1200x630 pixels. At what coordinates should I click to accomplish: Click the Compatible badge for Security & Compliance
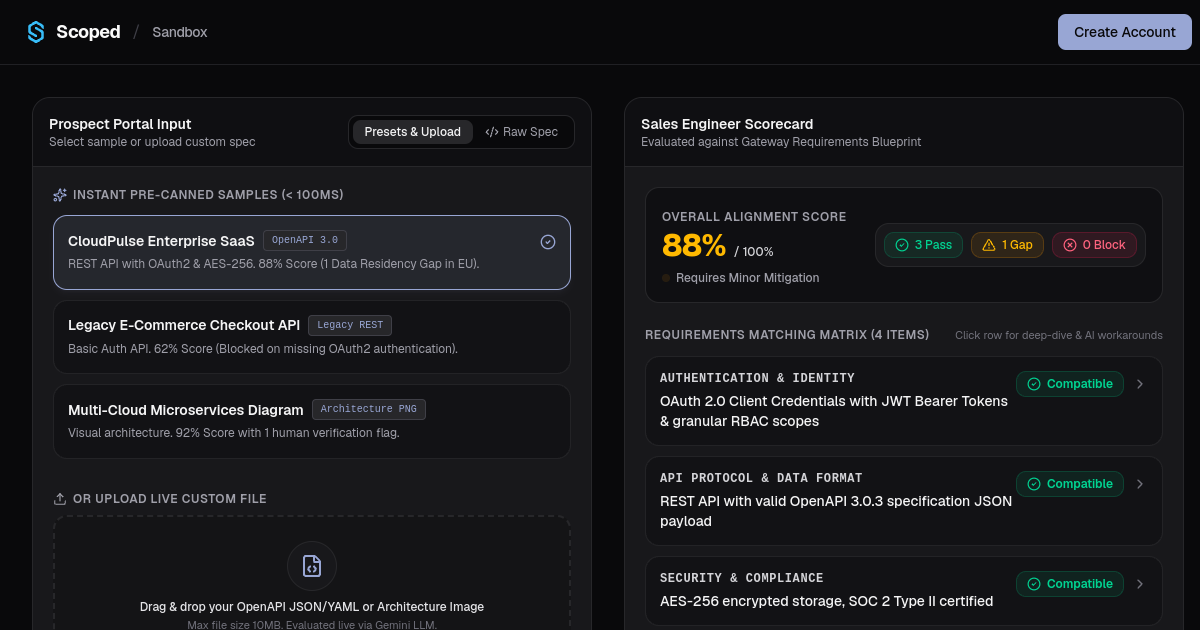pos(1070,584)
